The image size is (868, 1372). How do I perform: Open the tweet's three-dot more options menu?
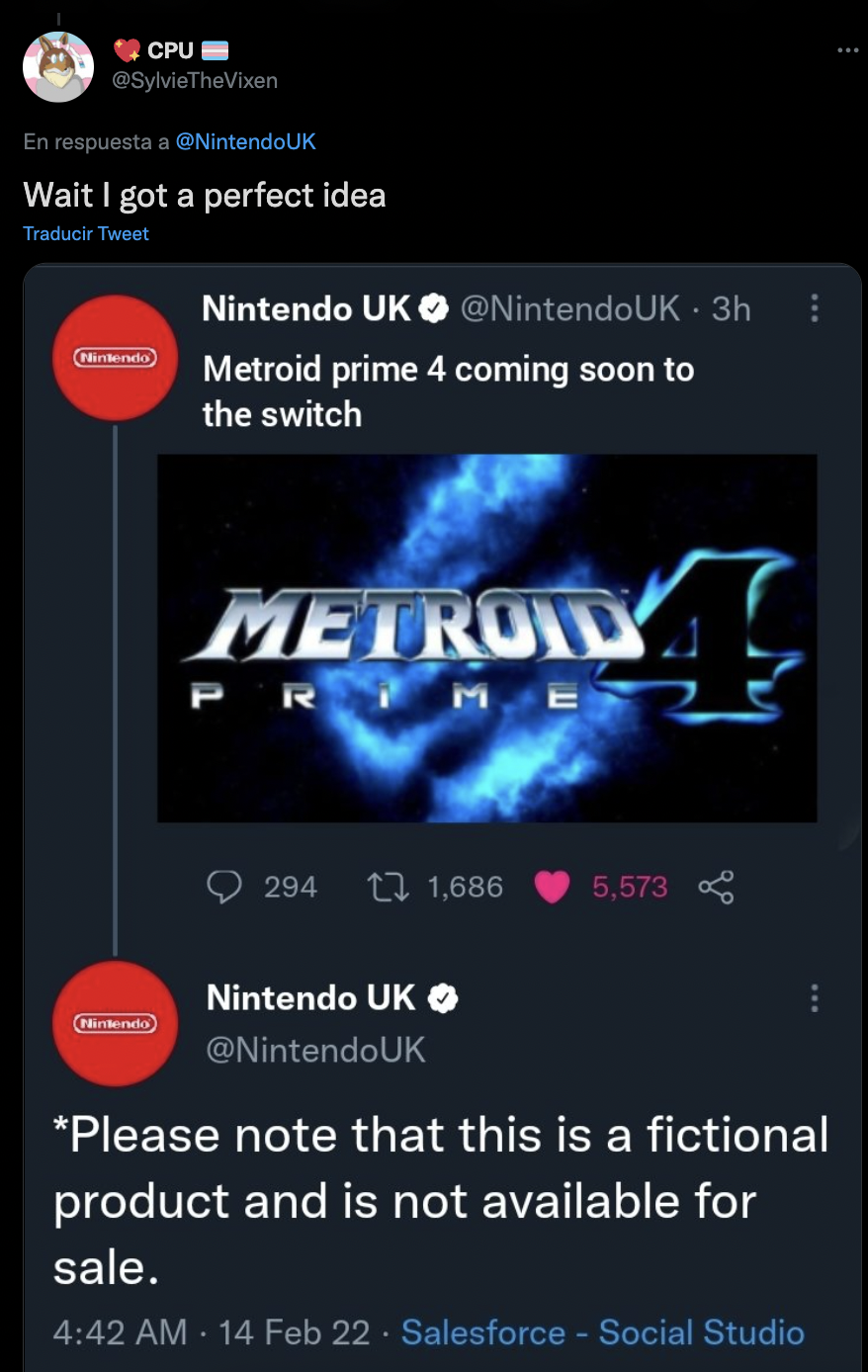tap(847, 50)
